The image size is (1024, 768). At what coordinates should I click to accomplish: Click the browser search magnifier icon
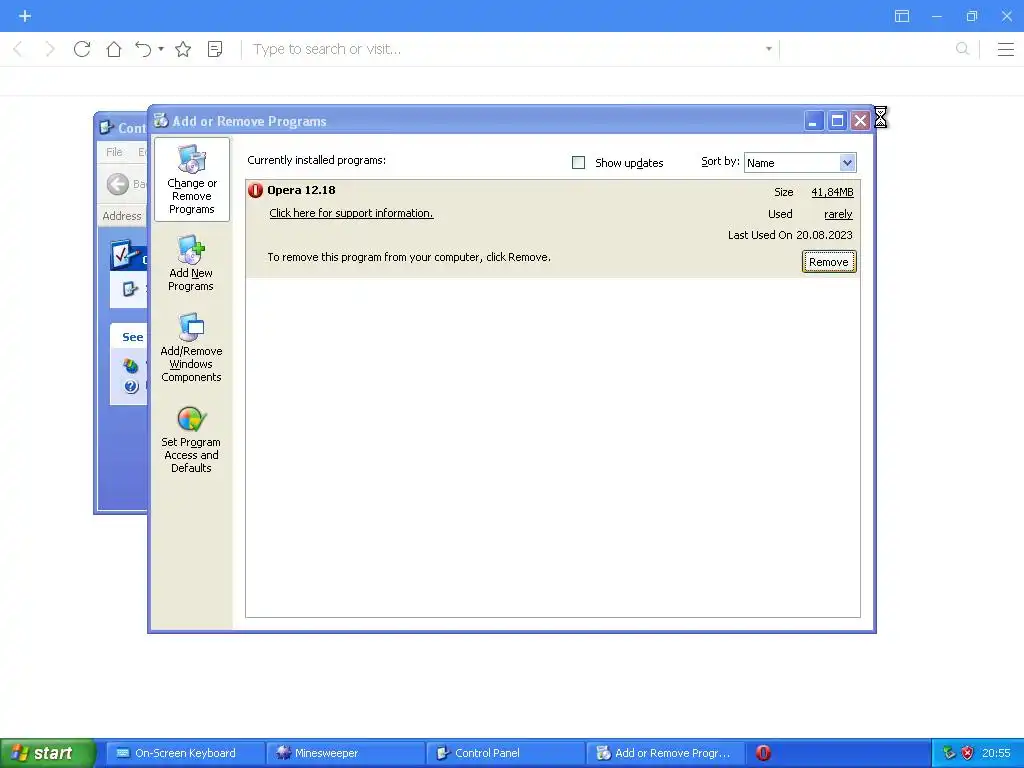click(x=962, y=49)
